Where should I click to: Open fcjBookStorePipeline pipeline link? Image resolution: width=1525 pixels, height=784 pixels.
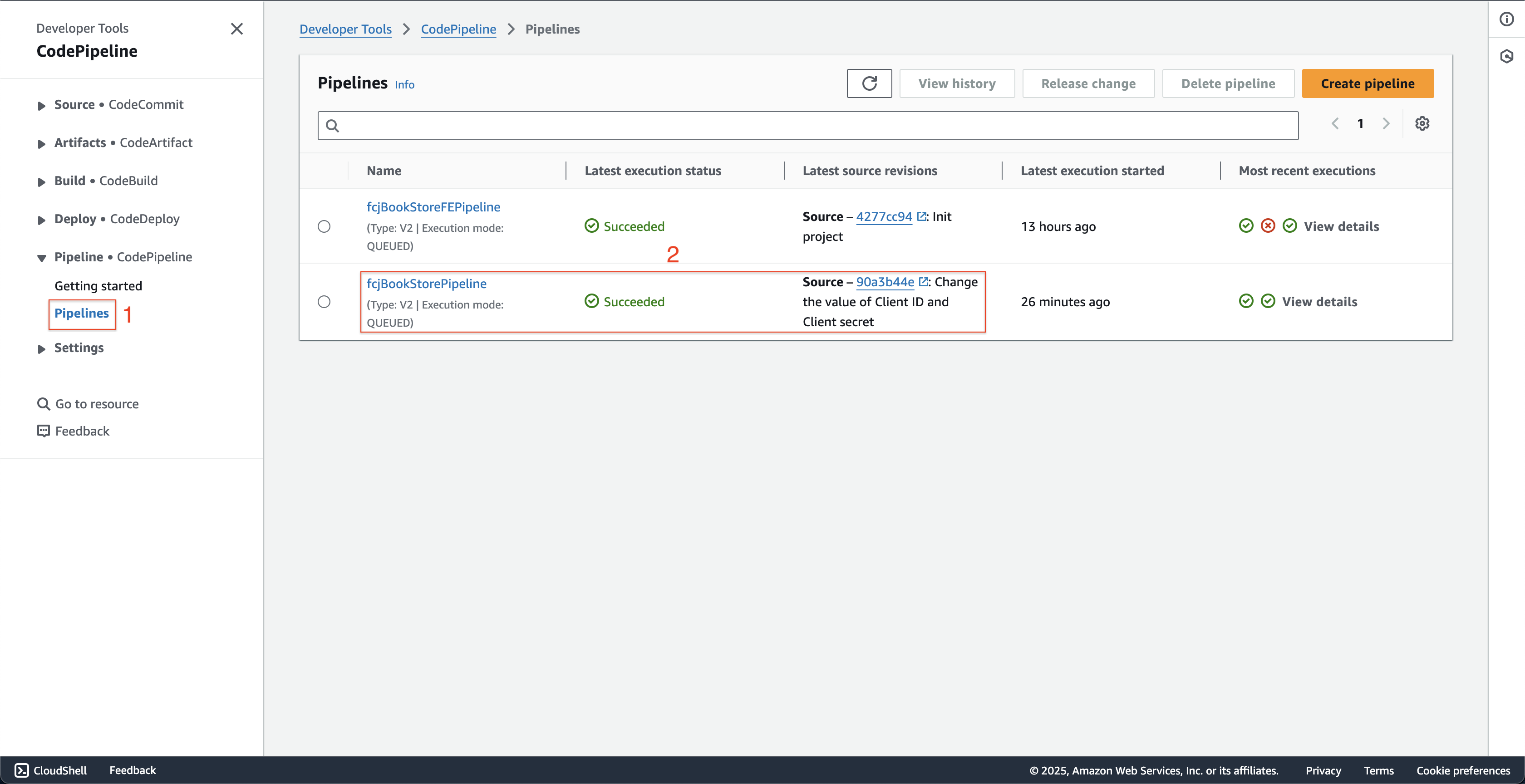pos(426,284)
